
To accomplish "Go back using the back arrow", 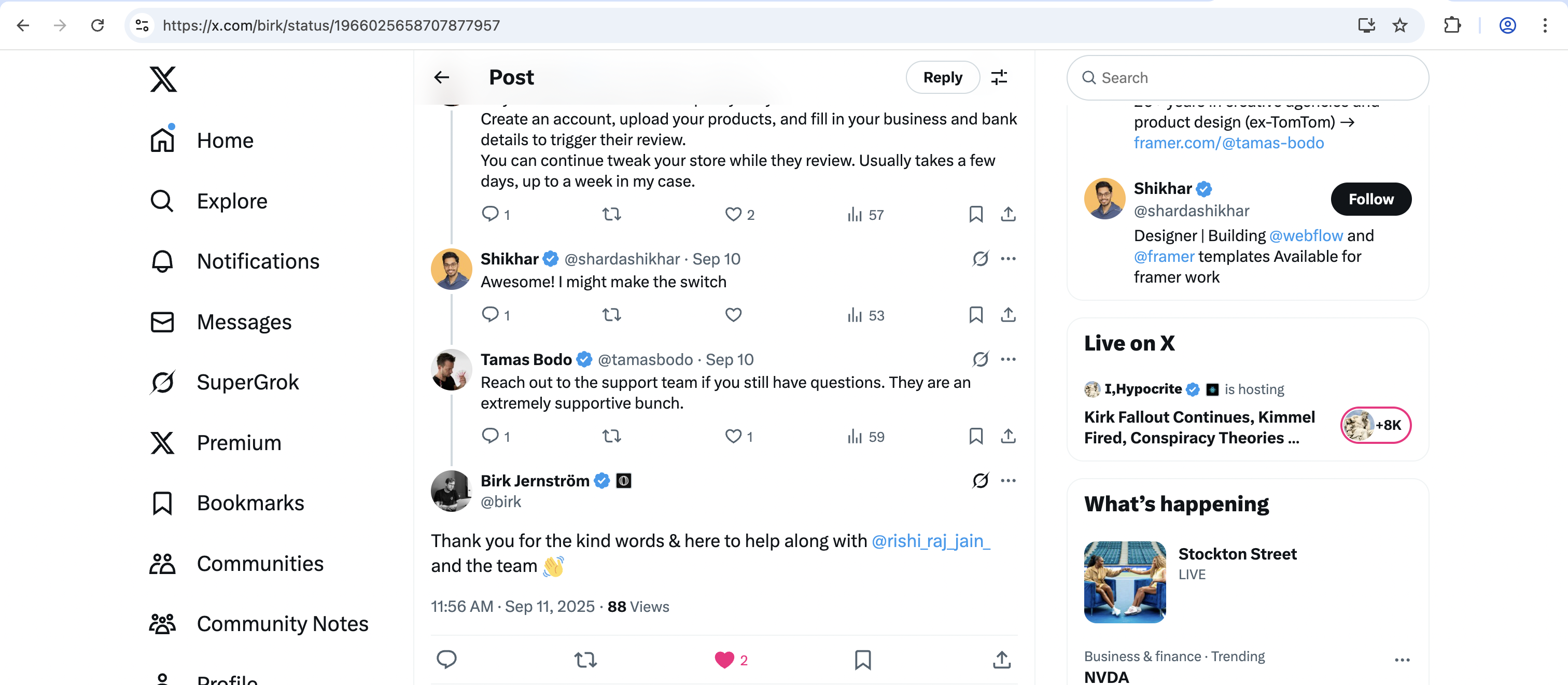I will click(x=441, y=77).
